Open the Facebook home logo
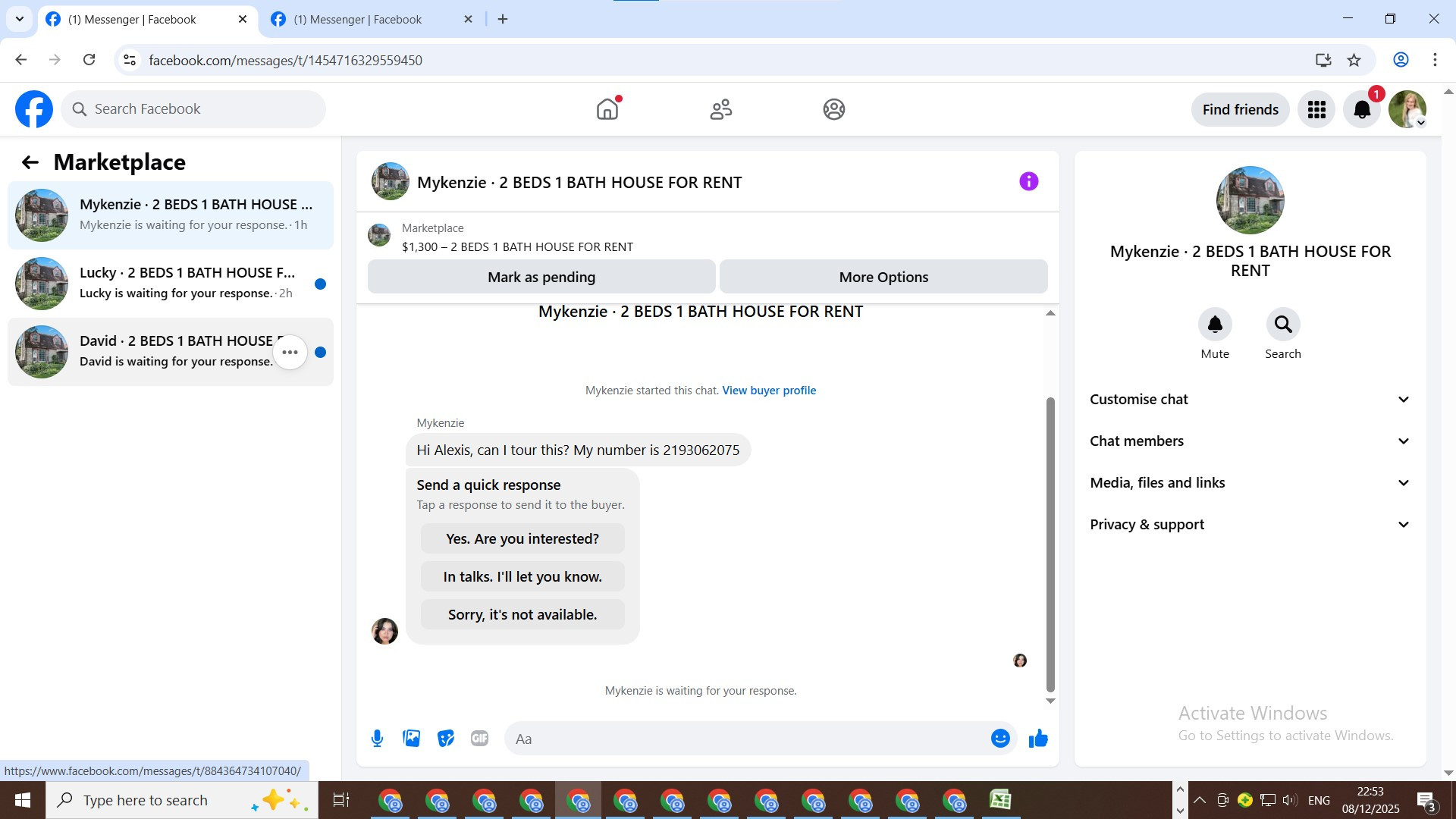 [34, 109]
